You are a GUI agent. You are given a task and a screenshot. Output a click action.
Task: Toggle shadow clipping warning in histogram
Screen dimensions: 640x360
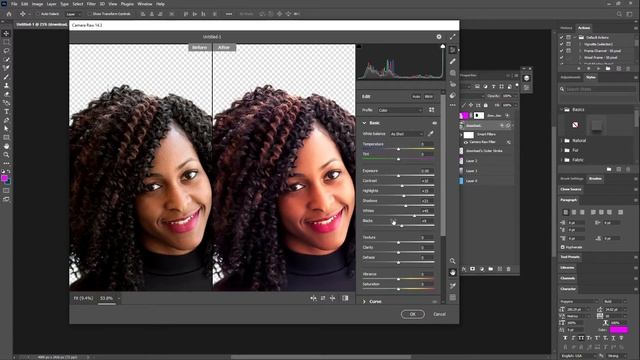click(x=359, y=47)
